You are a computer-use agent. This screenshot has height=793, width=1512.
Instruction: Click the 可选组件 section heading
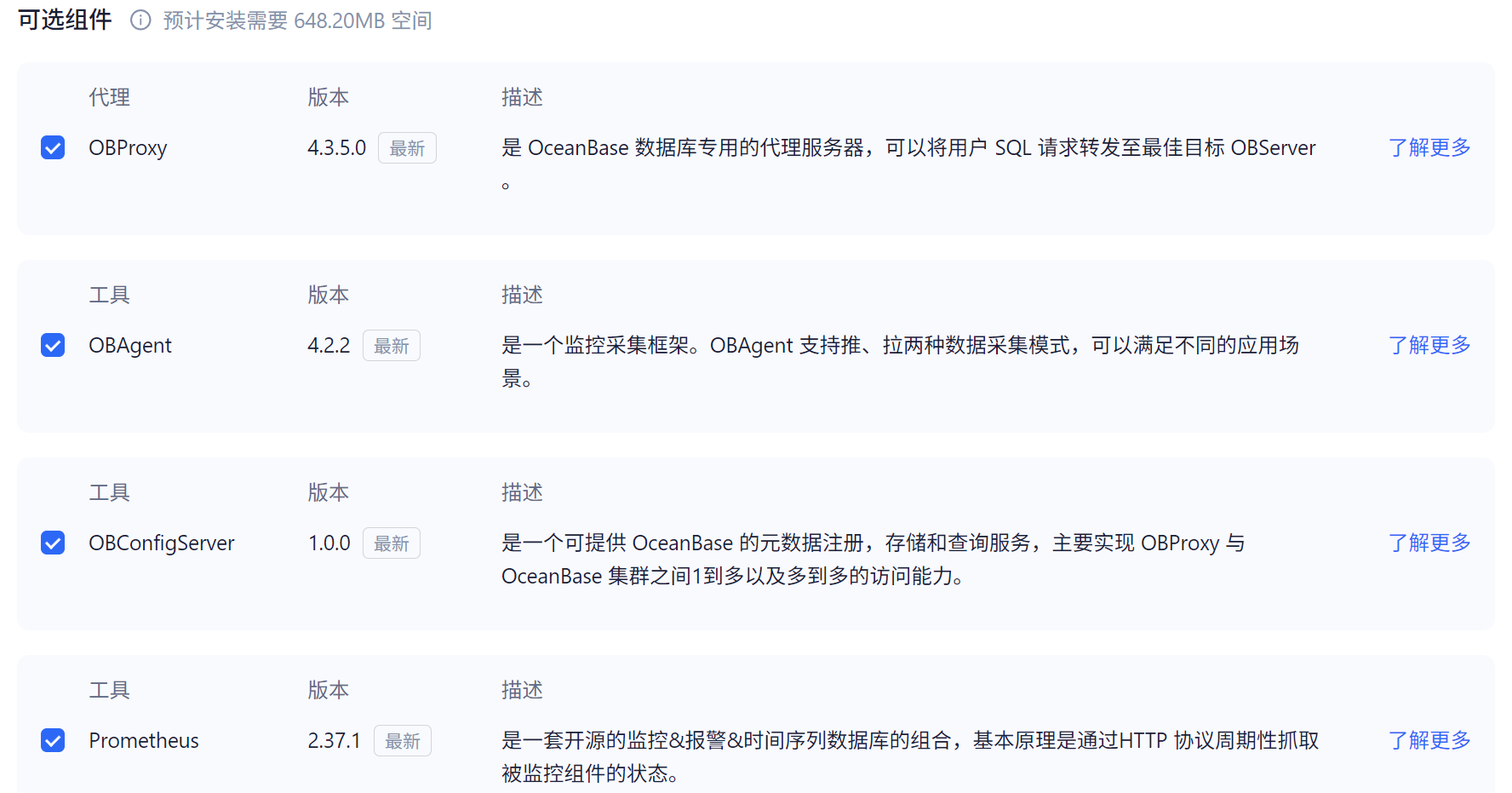[x=65, y=20]
